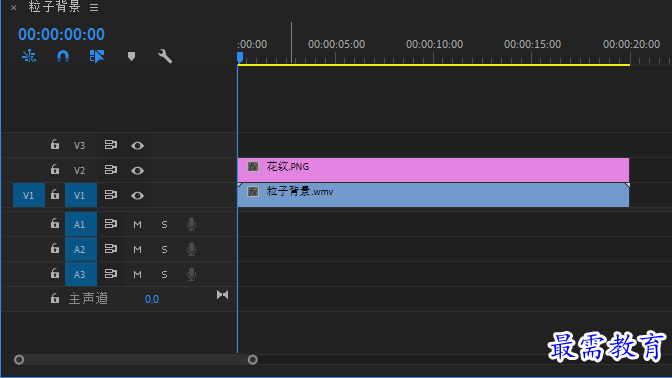
Task: Toggle sync lock for A3
Action: click(x=111, y=274)
